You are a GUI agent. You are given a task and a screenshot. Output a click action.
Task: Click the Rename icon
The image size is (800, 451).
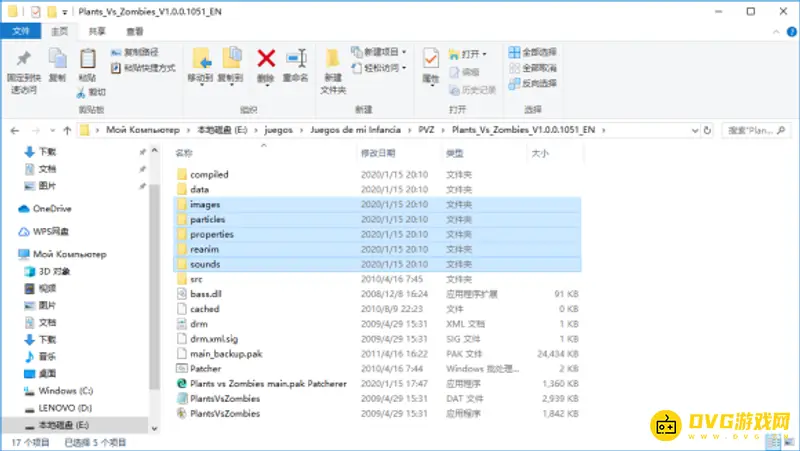[296, 58]
